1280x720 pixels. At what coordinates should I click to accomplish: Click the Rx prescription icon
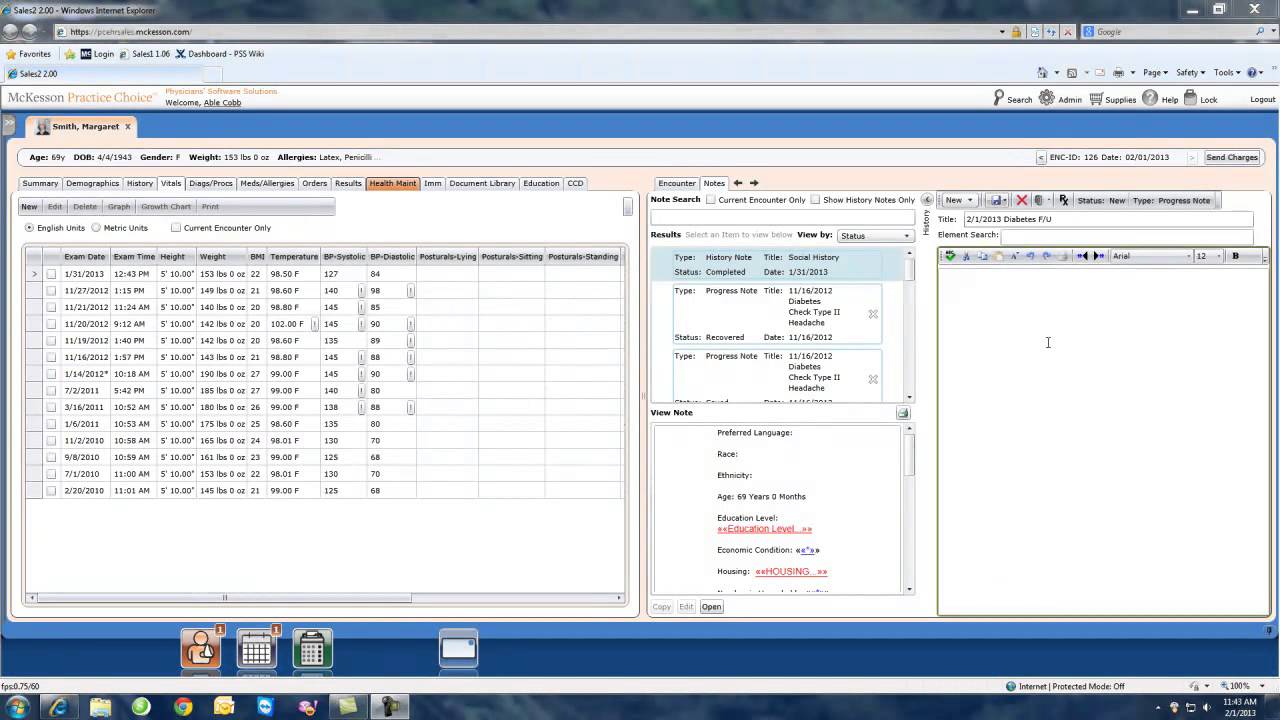(x=1064, y=200)
